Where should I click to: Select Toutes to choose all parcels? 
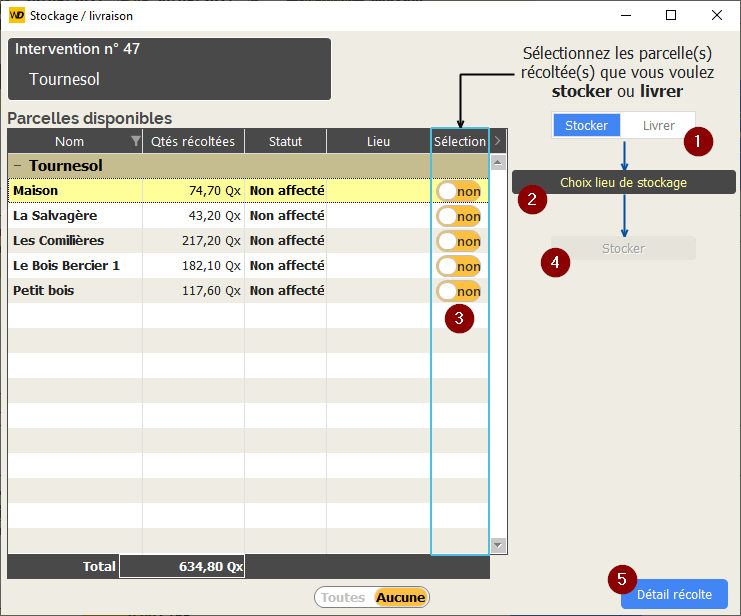[x=343, y=598]
